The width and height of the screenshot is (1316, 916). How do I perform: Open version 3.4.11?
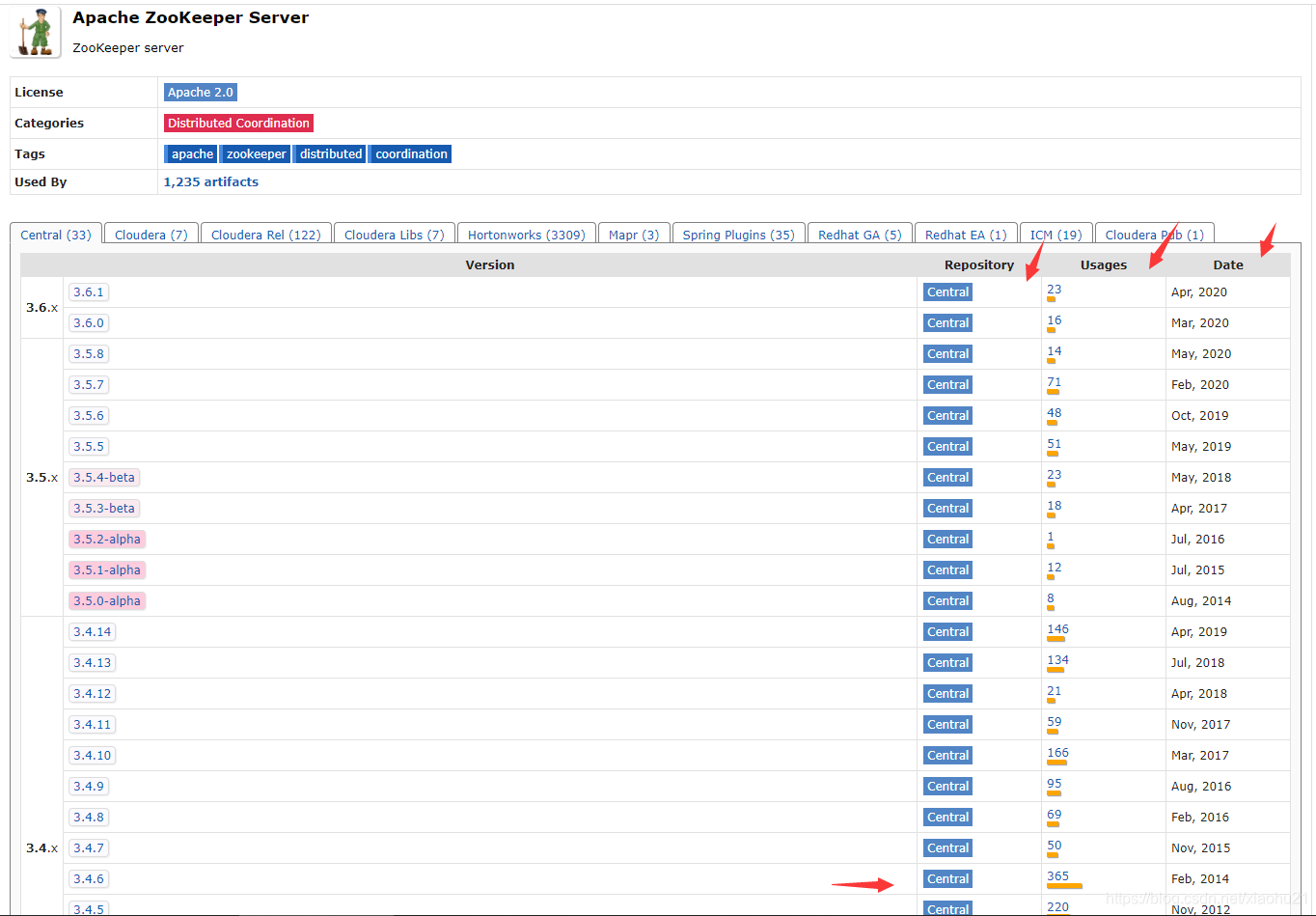[x=92, y=724]
